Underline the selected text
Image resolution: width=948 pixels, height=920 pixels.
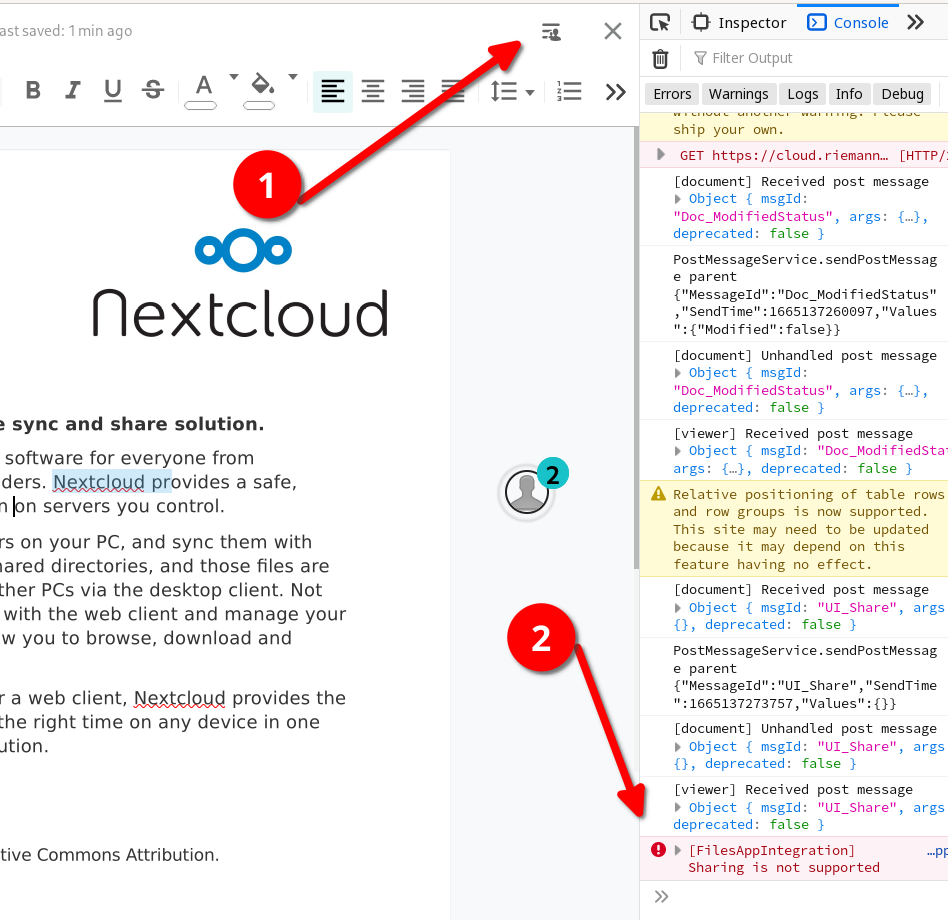pyautogui.click(x=112, y=90)
